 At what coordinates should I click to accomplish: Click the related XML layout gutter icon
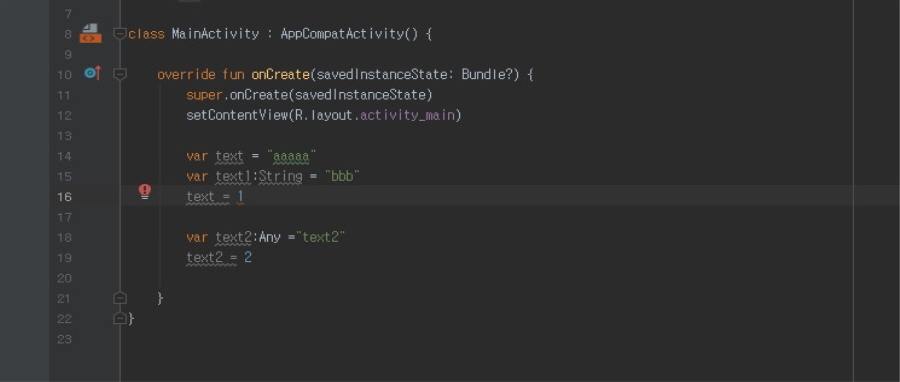[90, 33]
